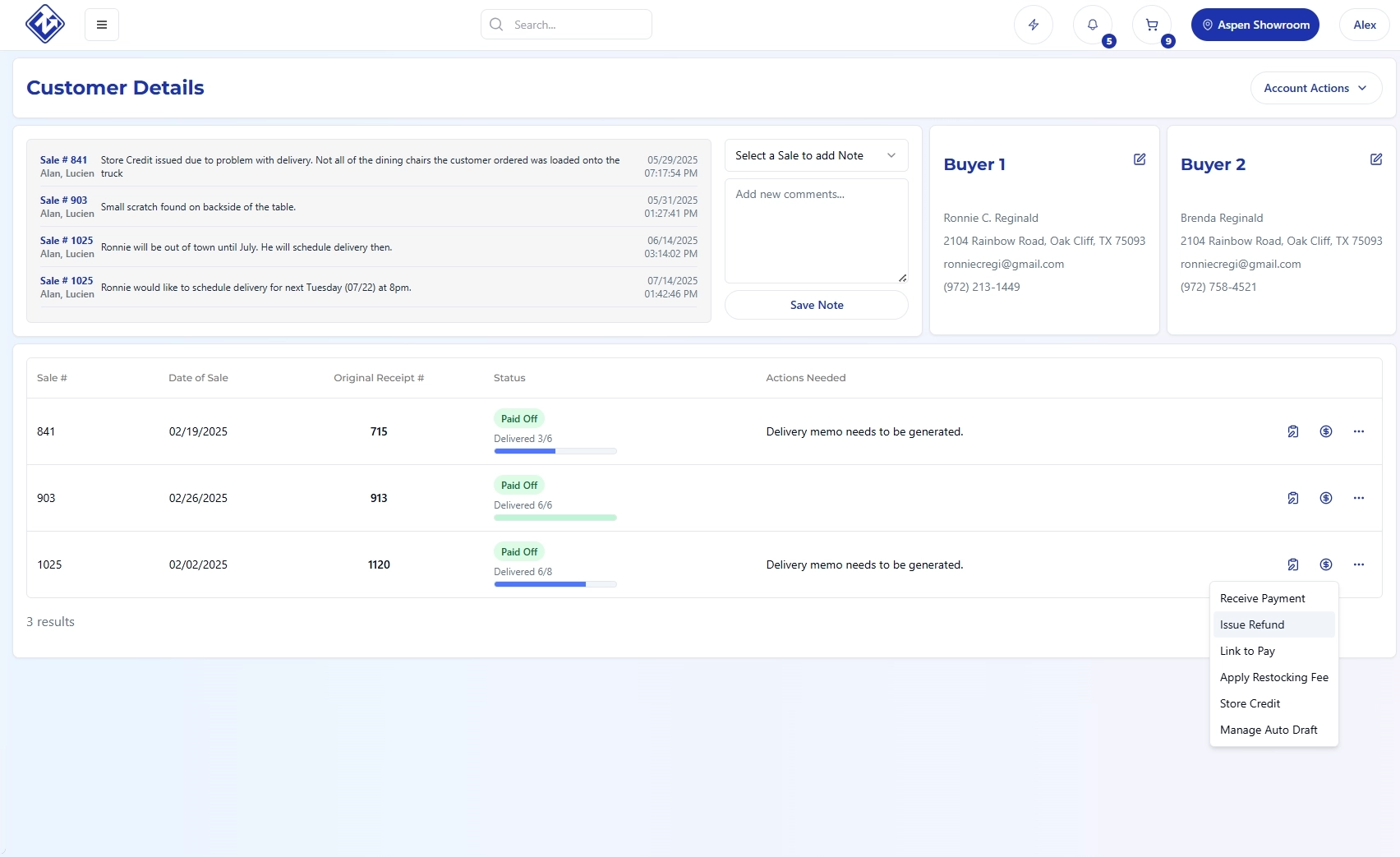
Task: Click the delivery progress bar for sale 1025
Action: pos(555,584)
